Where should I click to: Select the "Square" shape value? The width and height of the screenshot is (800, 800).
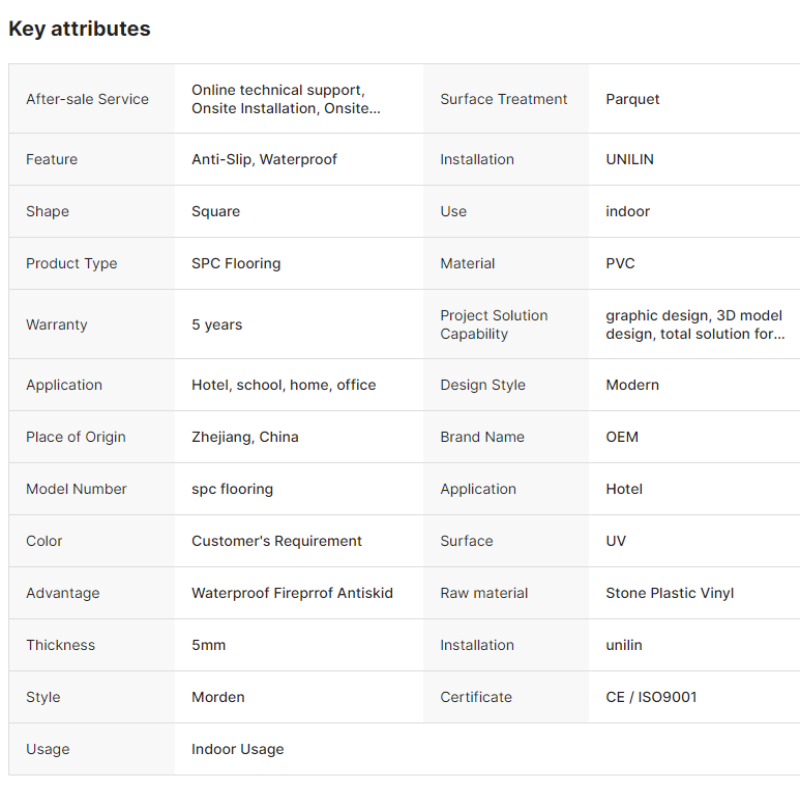[216, 211]
